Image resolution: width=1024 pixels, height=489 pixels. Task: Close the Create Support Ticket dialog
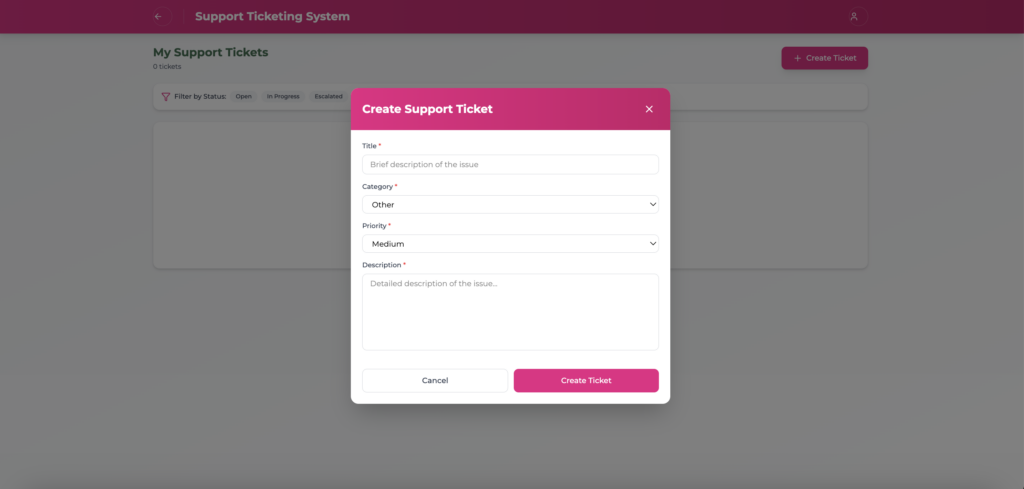click(649, 109)
